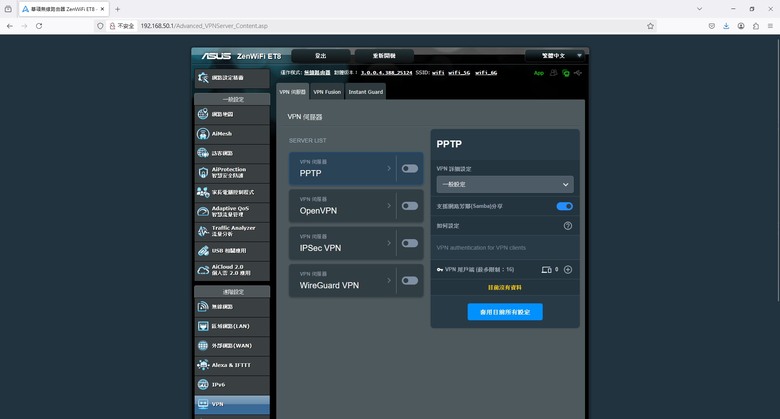The image size is (780, 419).
Task: Select the VPN sidebar icon
Action: click(203, 404)
